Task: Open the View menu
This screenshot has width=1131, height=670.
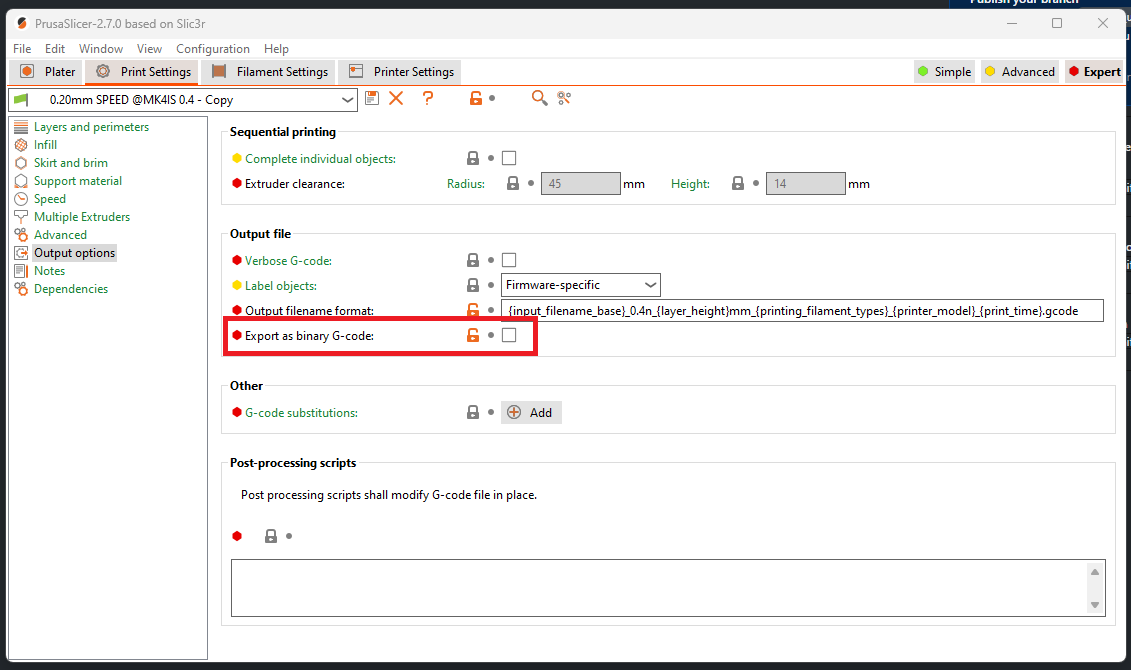Action: [149, 48]
